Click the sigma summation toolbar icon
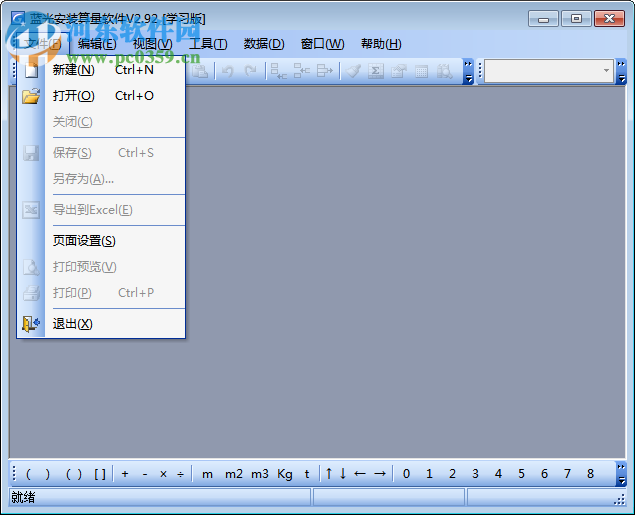635x515 pixels. [x=376, y=71]
